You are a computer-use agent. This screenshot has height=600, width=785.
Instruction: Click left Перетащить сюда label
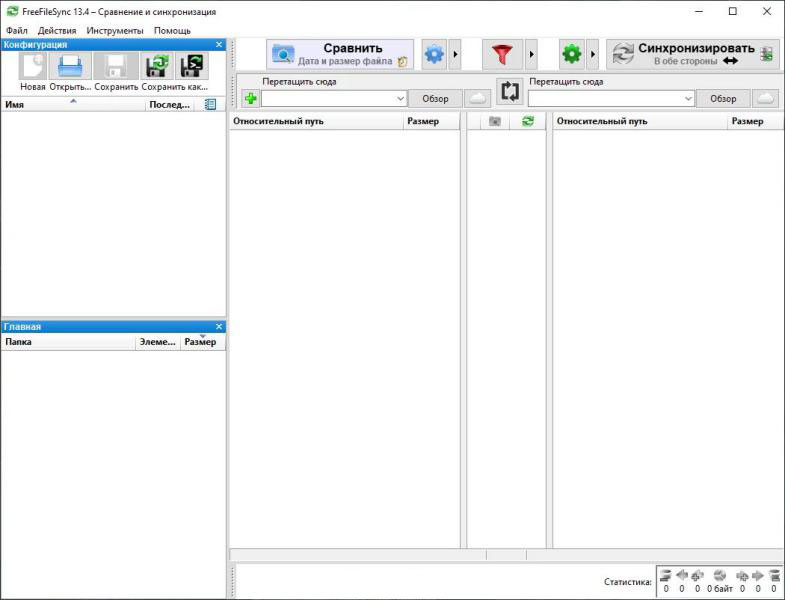click(299, 82)
